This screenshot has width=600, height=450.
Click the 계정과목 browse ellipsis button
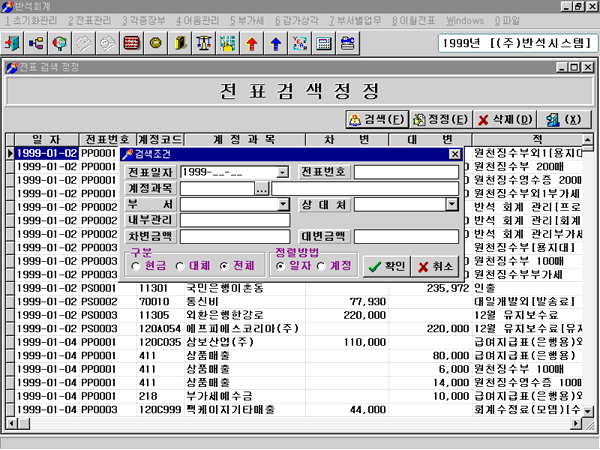click(x=261, y=188)
